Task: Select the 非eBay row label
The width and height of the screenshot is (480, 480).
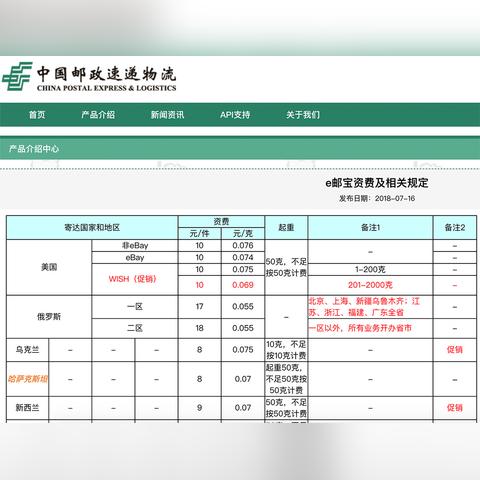Action: click(135, 246)
